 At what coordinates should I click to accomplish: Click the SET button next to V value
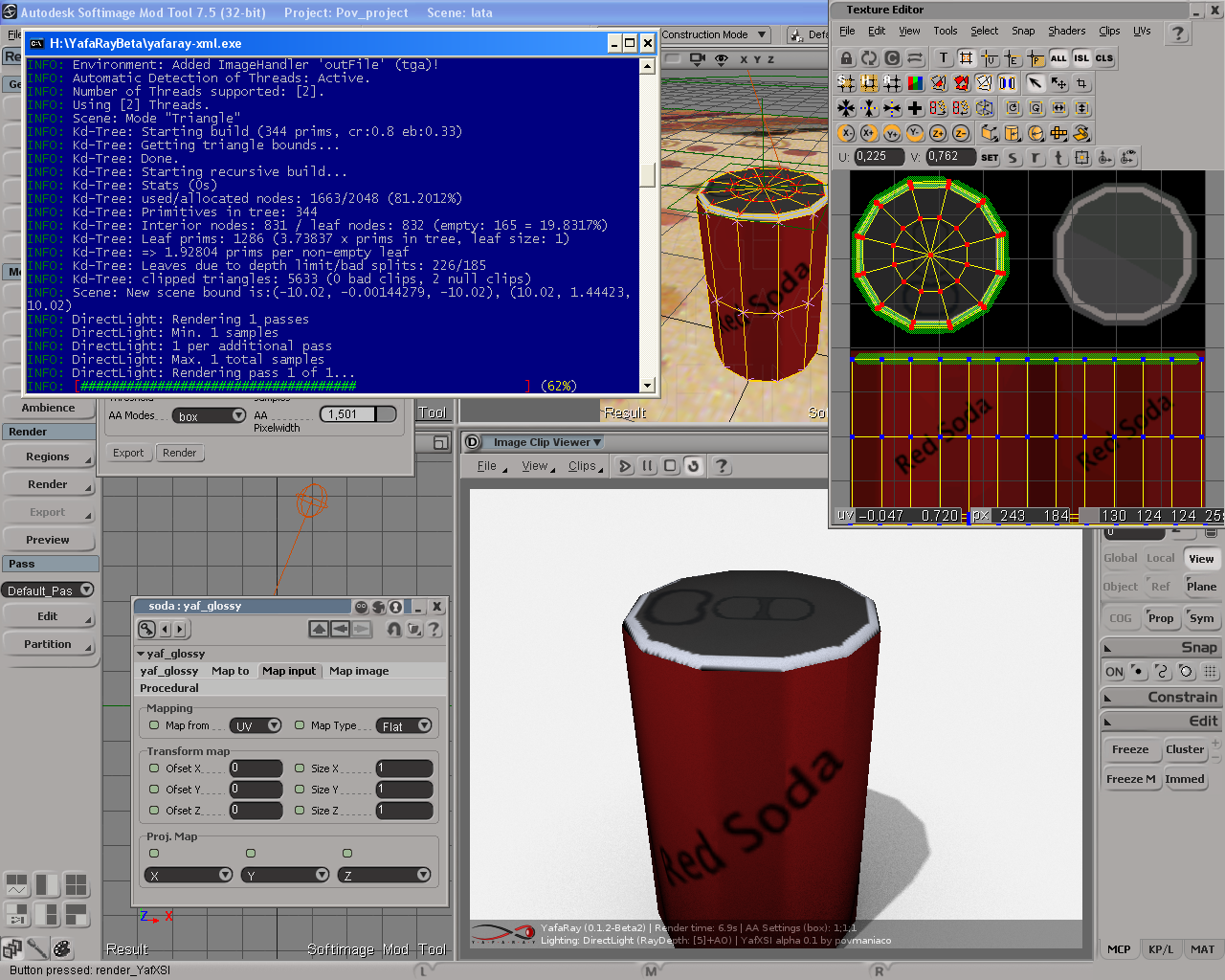point(990,157)
